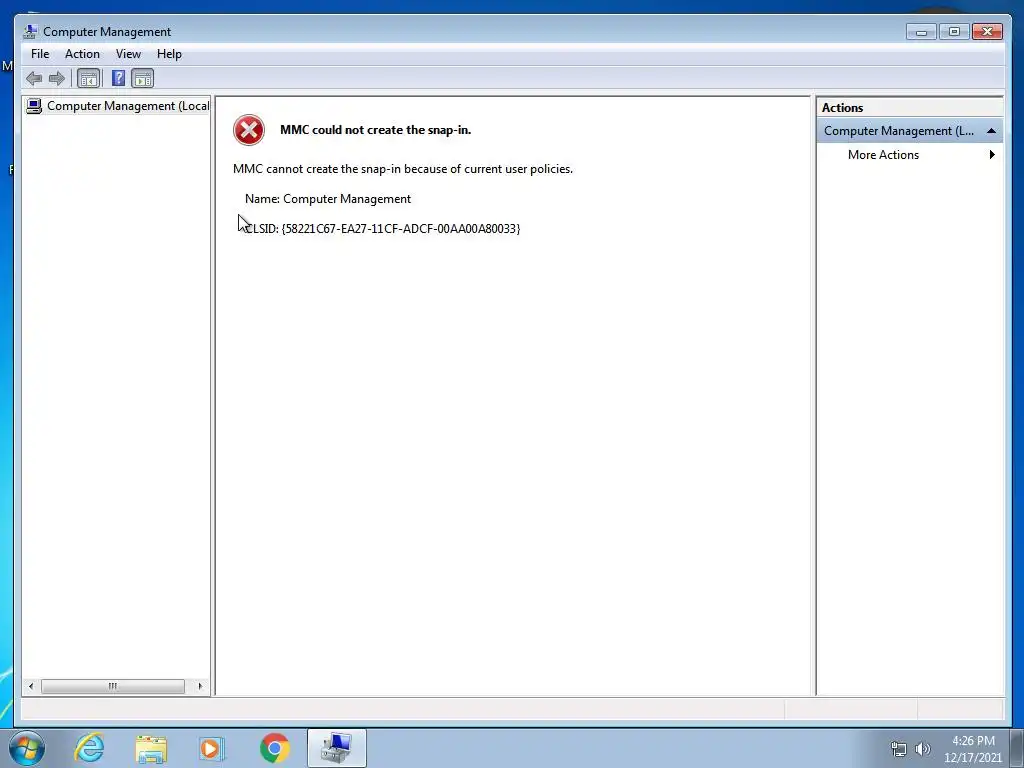Click the red error icon
Viewport: 1024px width, 768px height.
click(x=249, y=130)
